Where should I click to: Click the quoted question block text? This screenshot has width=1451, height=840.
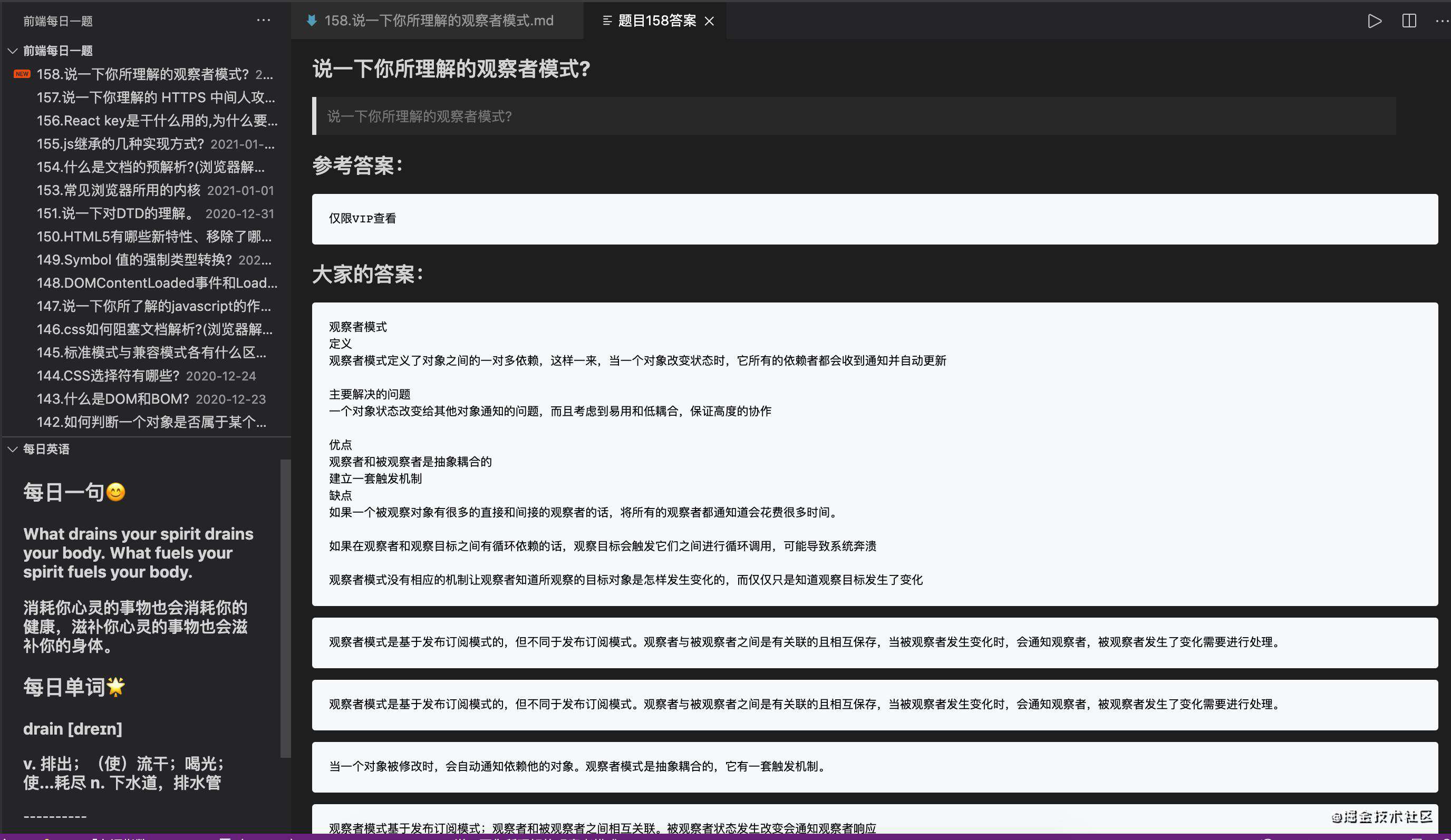[x=419, y=116]
